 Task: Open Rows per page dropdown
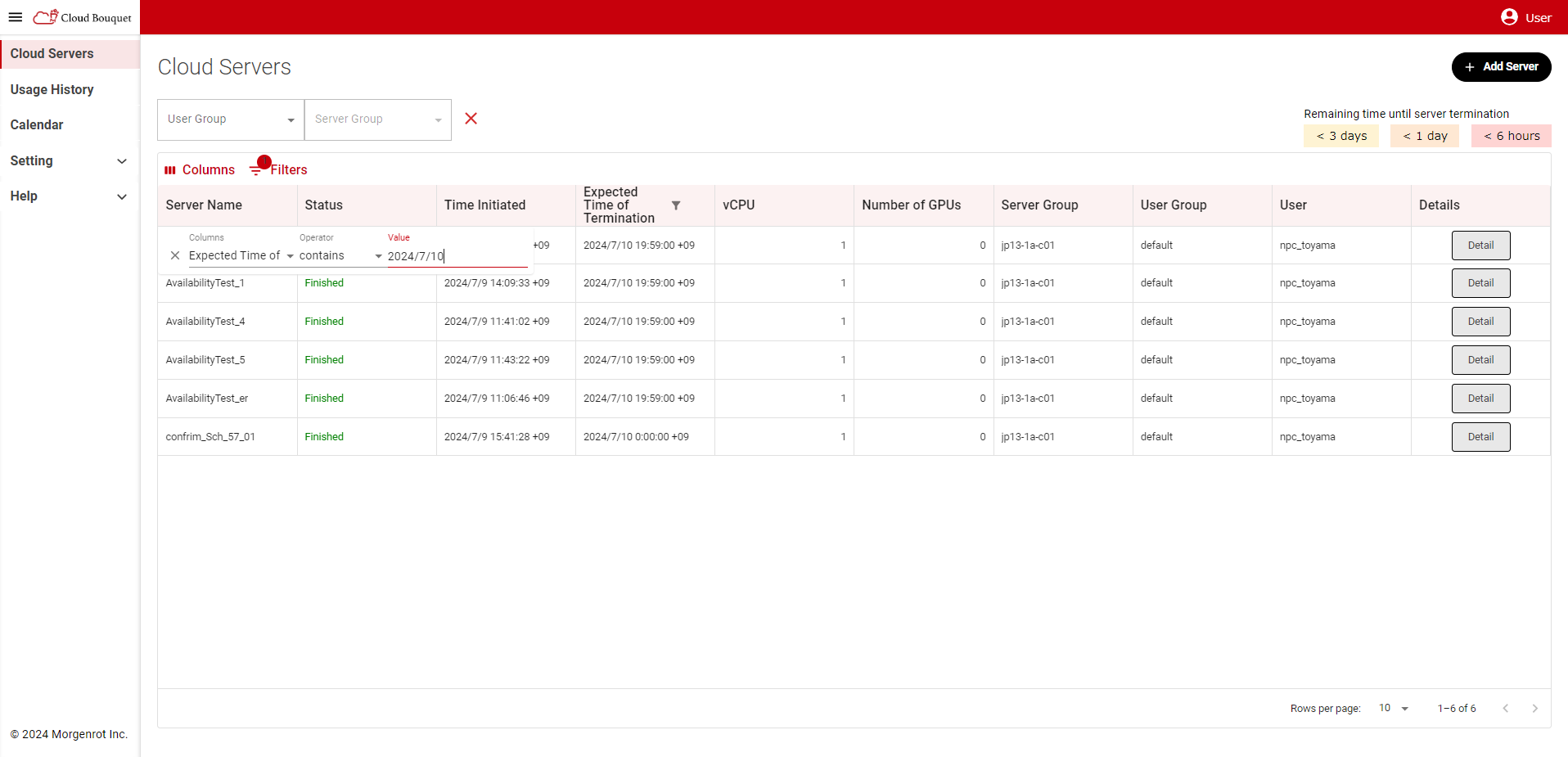[1394, 709]
